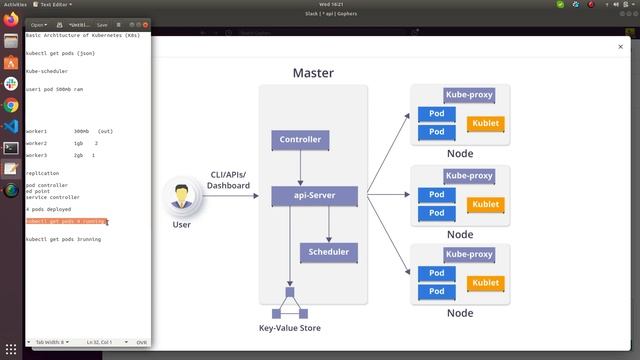The width and height of the screenshot is (640, 360).
Task: Click the Controller box in the diagram
Action: pyautogui.click(x=300, y=140)
